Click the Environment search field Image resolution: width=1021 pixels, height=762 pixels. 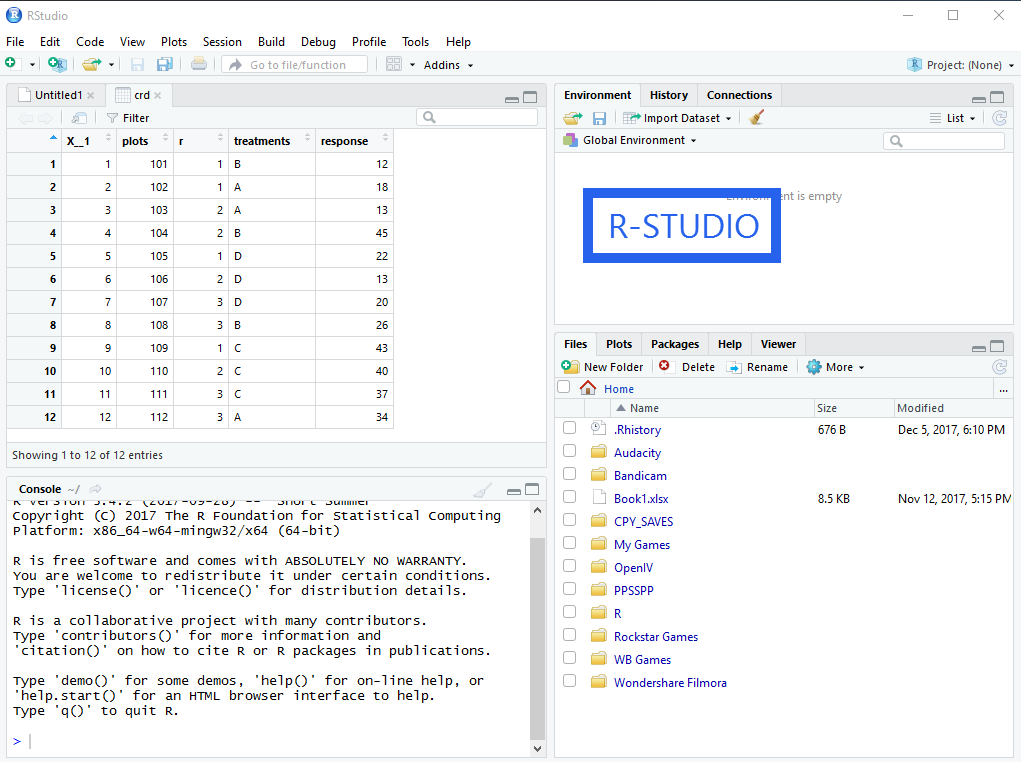(944, 141)
